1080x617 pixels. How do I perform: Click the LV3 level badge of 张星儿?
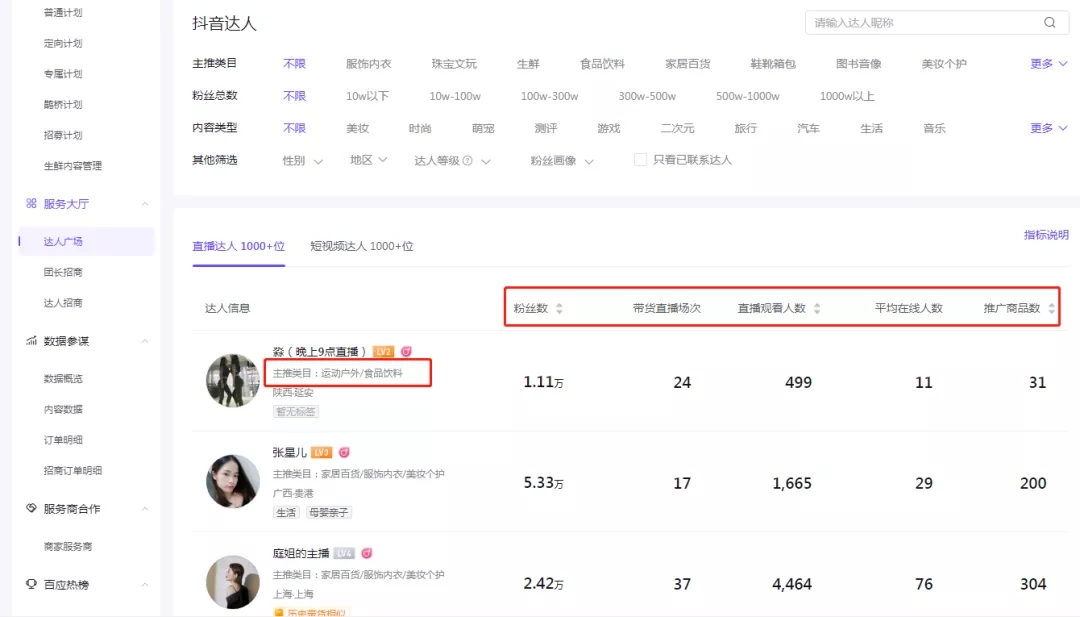(321, 452)
